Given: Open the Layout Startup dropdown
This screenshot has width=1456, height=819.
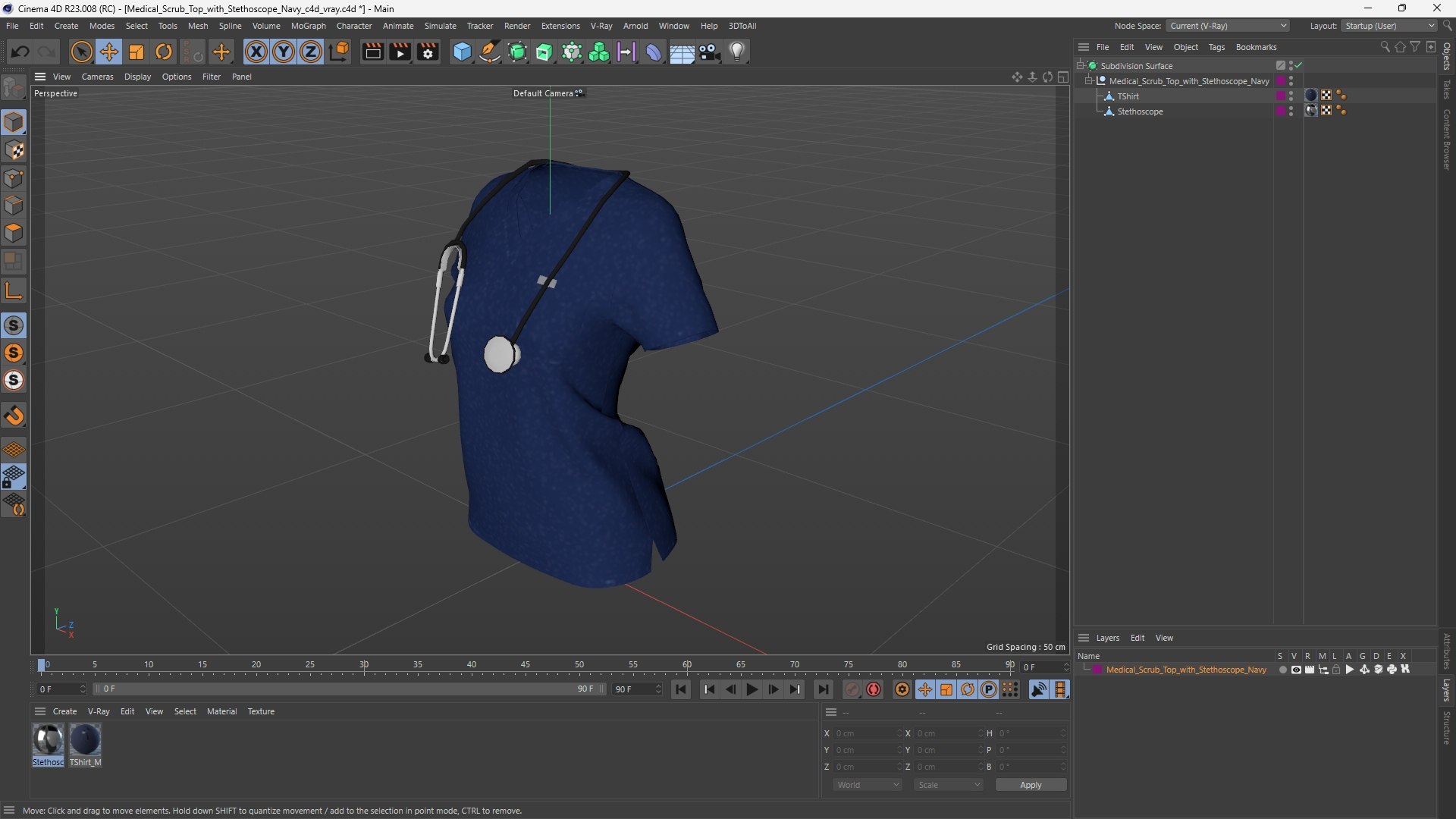Looking at the screenshot, I should (x=1389, y=26).
